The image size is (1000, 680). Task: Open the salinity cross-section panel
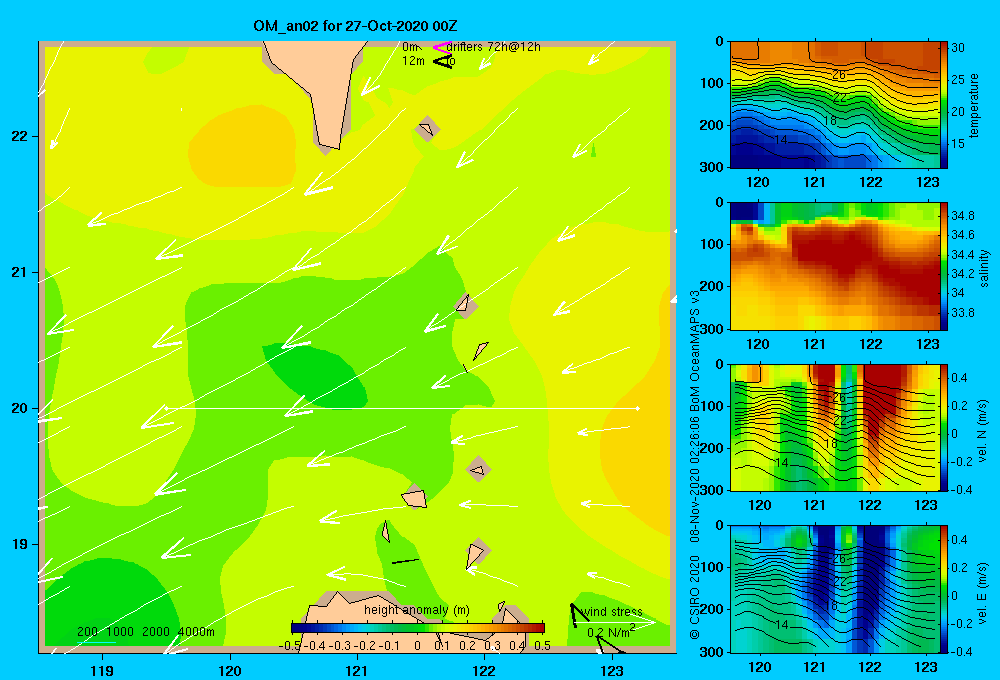pos(834,266)
